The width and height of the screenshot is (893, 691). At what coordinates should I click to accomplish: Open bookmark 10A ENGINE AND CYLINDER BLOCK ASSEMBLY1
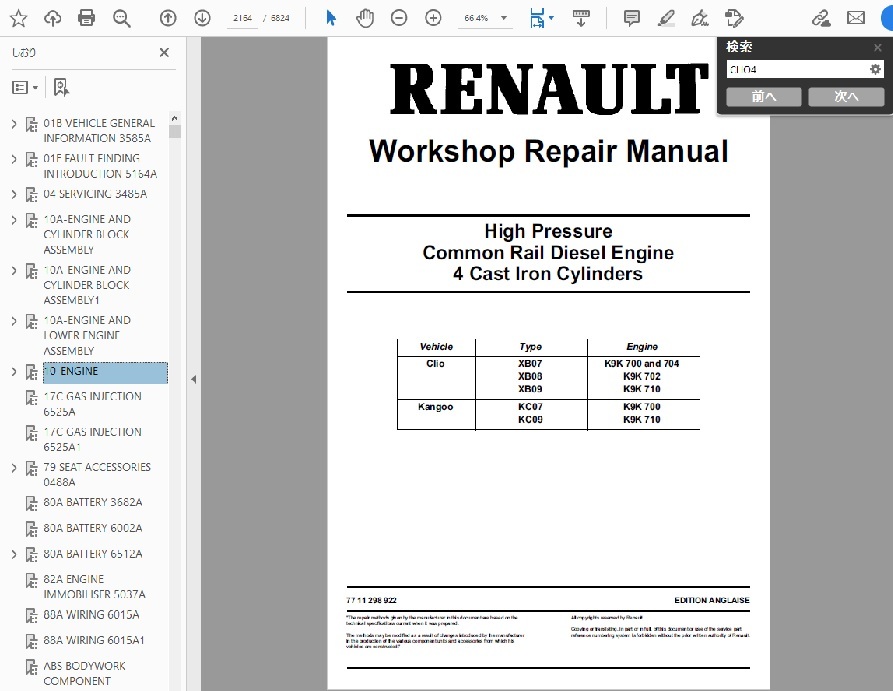87,285
